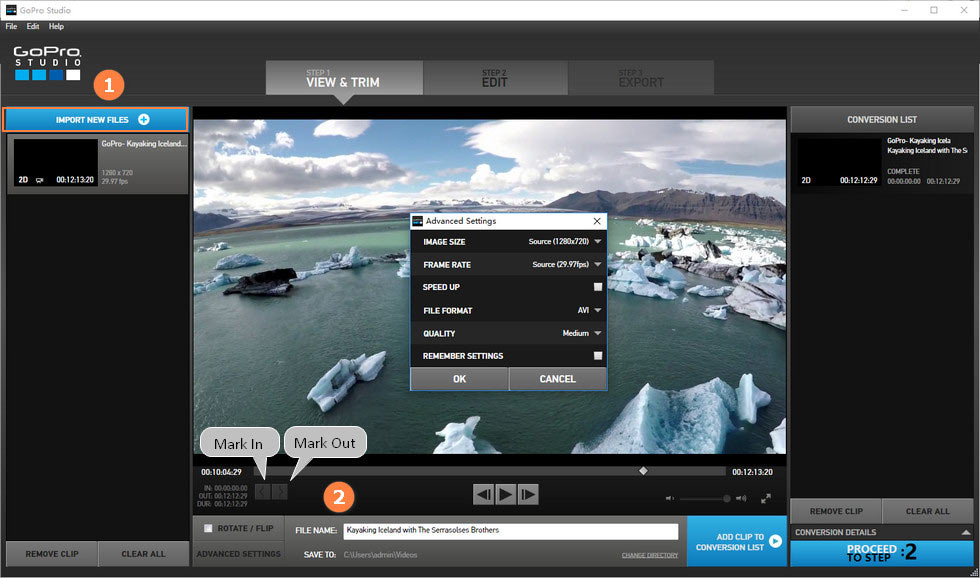Toggle the Rotate / Flip checkbox
980x578 pixels.
[x=208, y=528]
